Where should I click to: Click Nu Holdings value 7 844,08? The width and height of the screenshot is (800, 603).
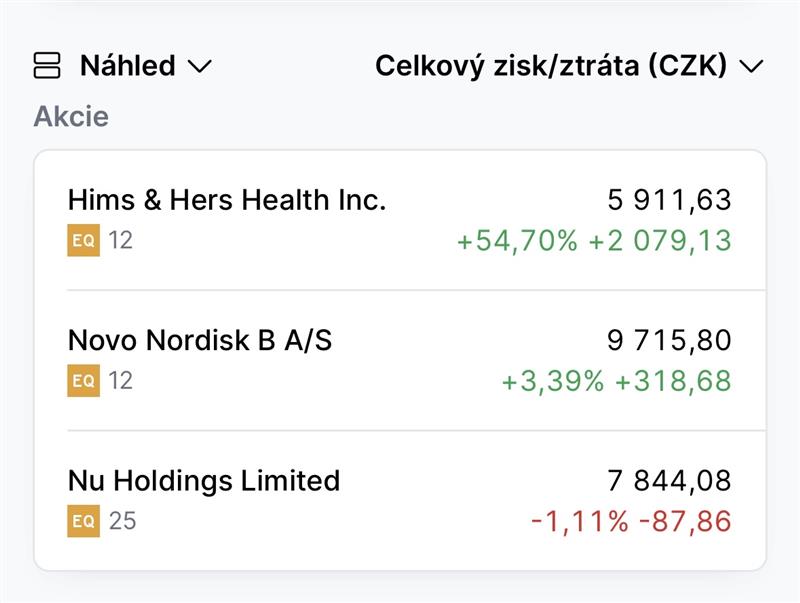[669, 480]
